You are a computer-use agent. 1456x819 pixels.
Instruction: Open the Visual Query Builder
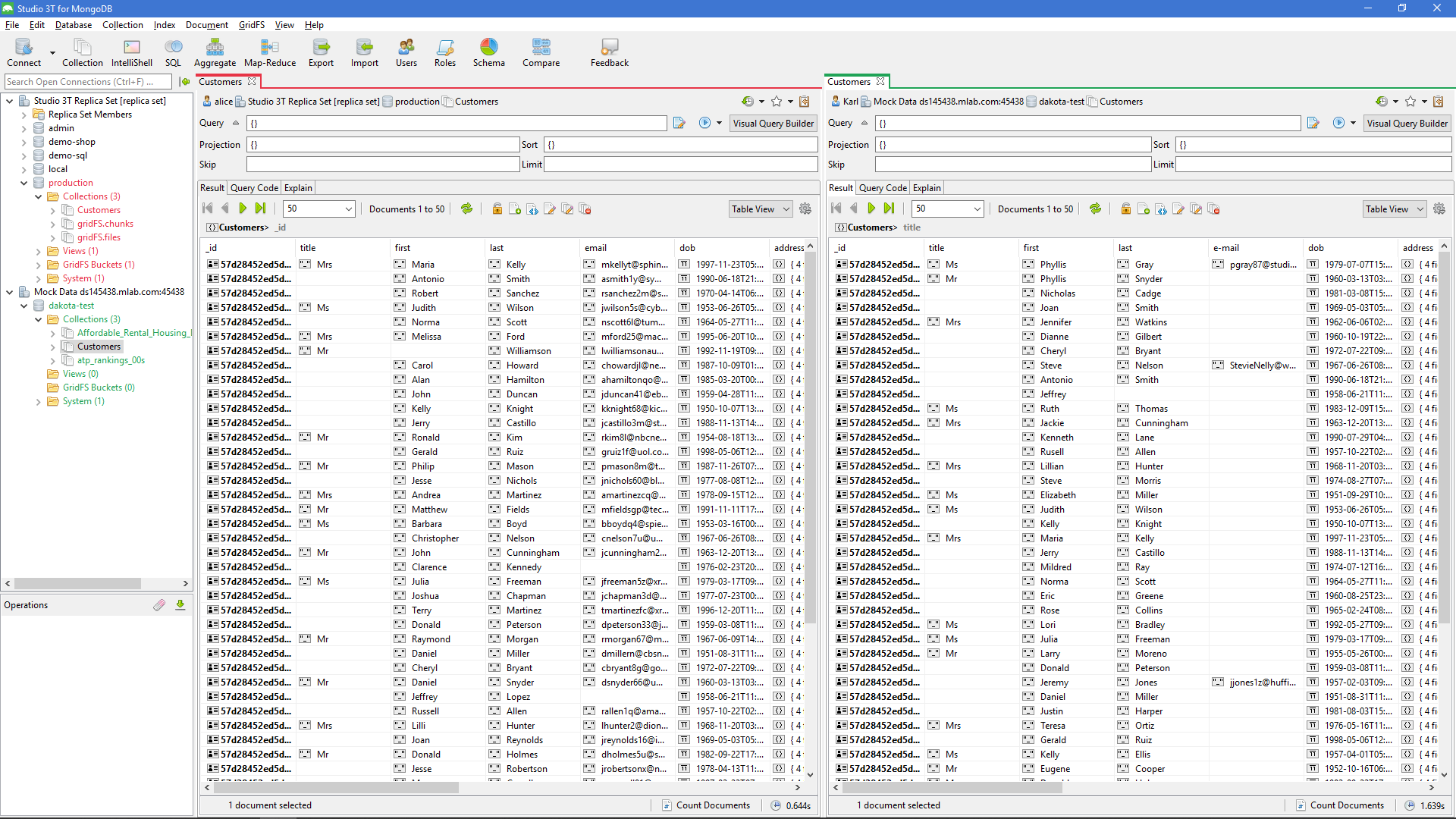pyautogui.click(x=773, y=123)
